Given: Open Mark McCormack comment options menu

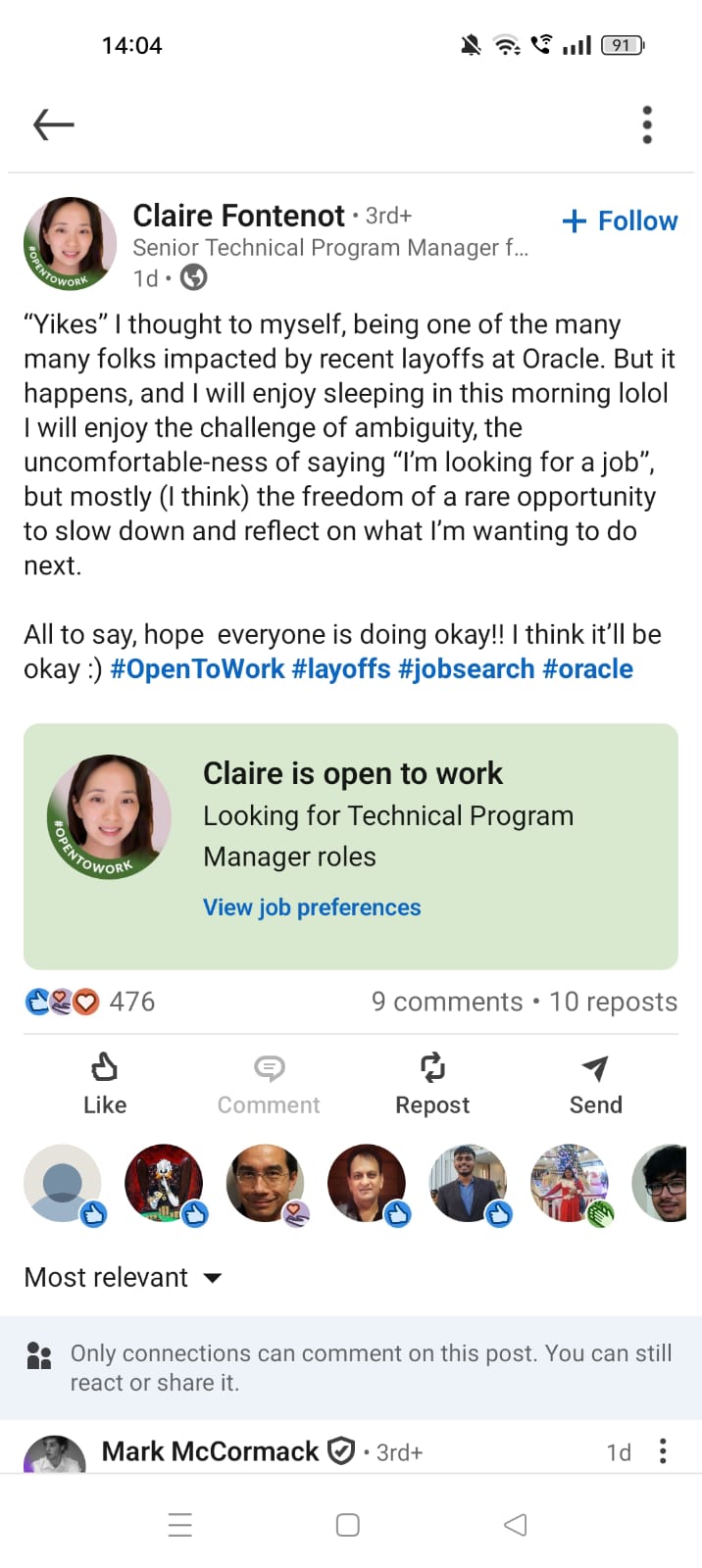Looking at the screenshot, I should point(664,1451).
